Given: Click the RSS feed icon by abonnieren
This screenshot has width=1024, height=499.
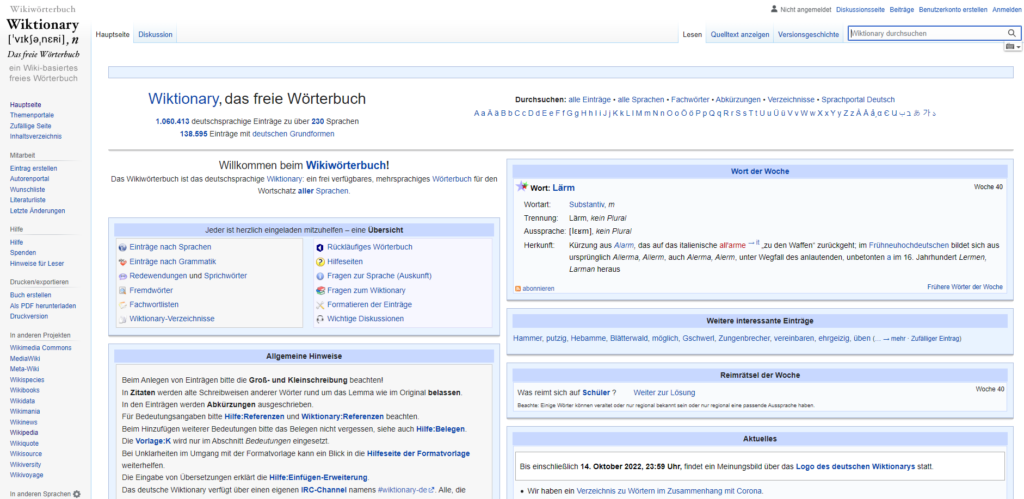Looking at the screenshot, I should [518, 288].
